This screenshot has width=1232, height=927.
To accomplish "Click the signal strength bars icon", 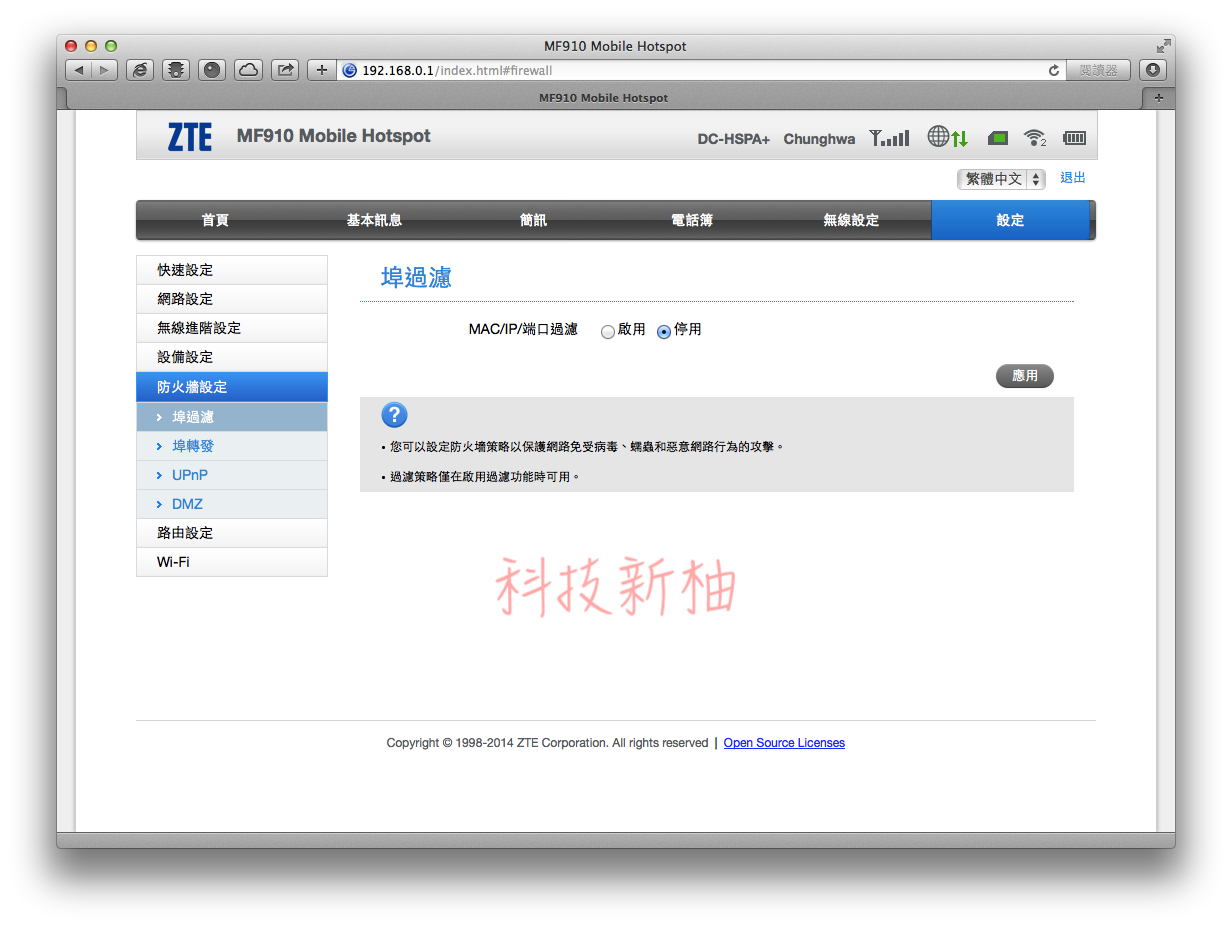I will click(889, 138).
